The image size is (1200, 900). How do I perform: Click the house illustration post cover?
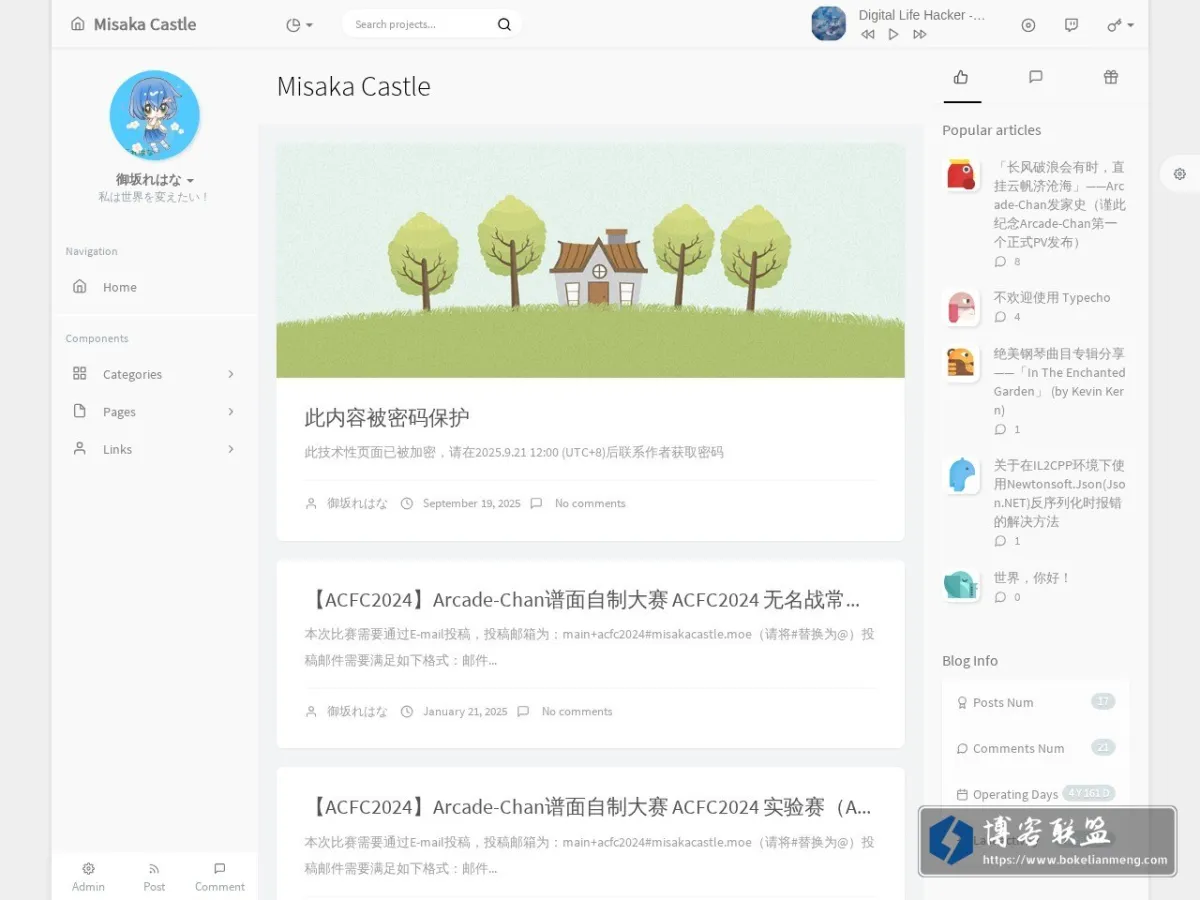[590, 260]
